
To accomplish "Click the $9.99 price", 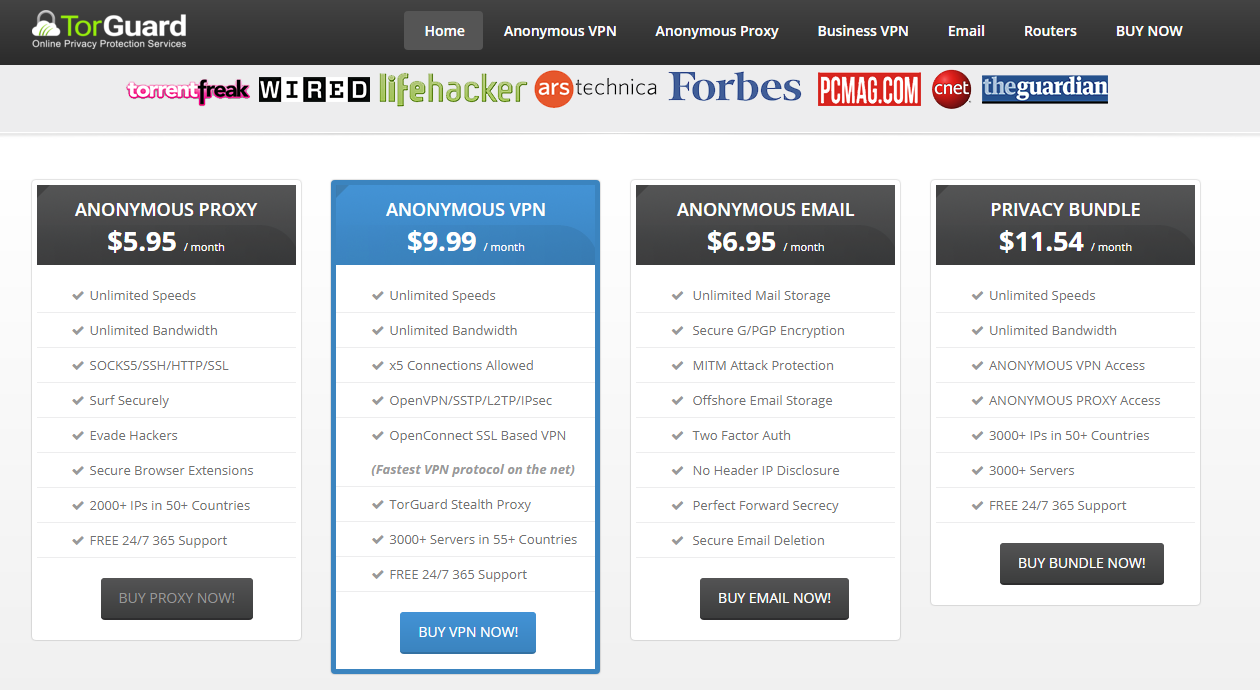I will [x=442, y=241].
